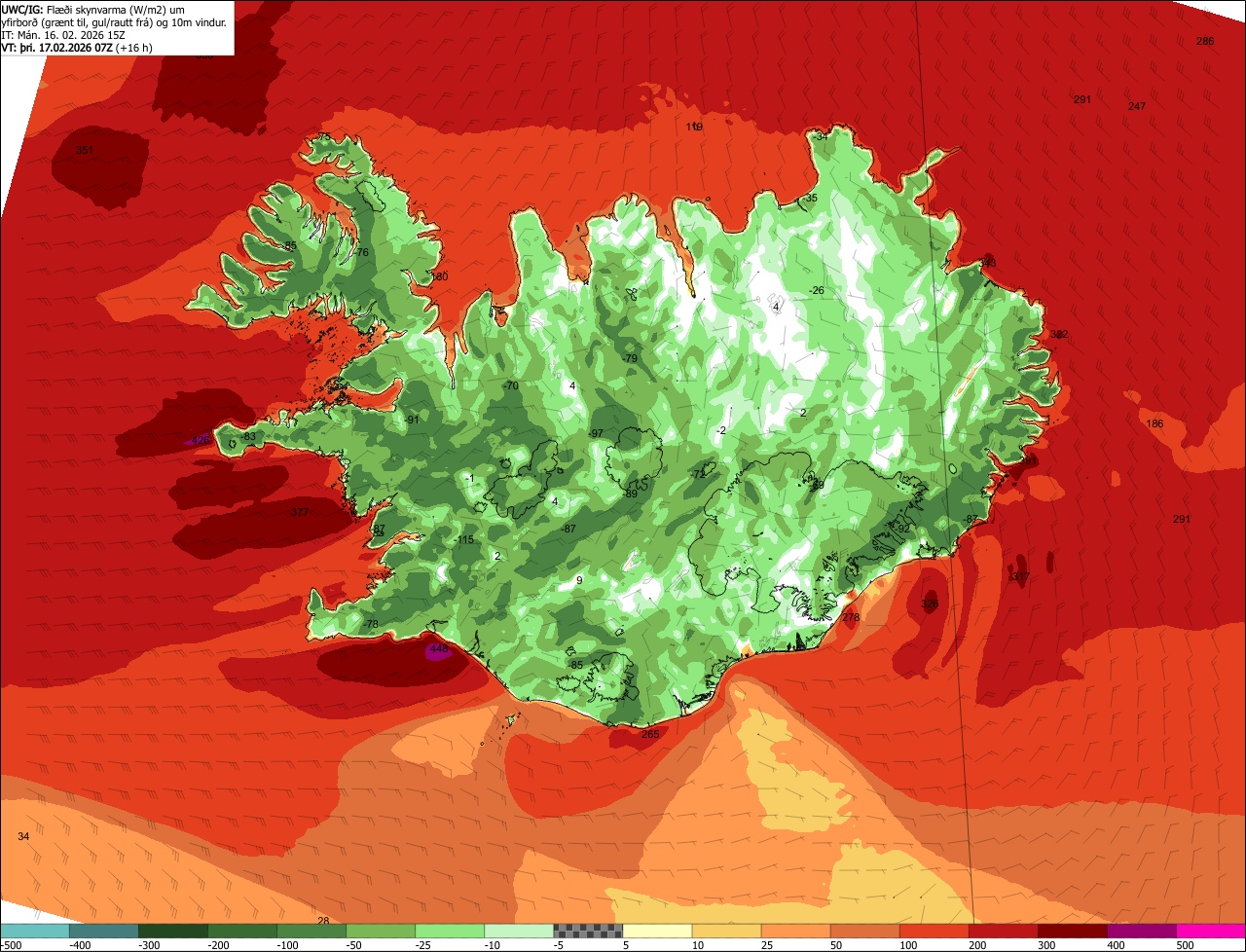Select the 448 value in the purple patch
Viewport: 1246px width, 952px height.
tap(438, 649)
